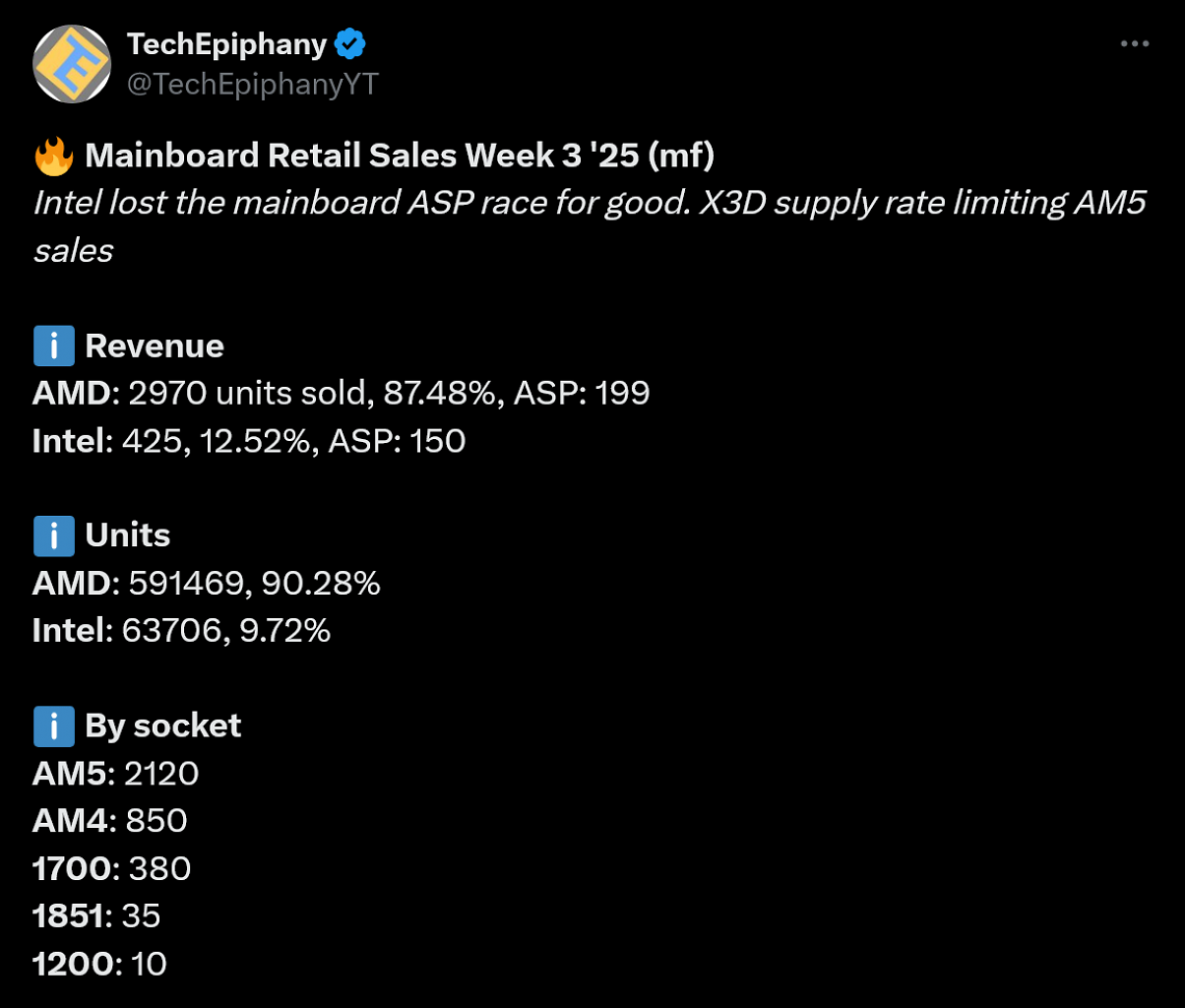1185x1008 pixels.
Task: Click the Intel 425, 12.52% revenue line
Action: 249,441
